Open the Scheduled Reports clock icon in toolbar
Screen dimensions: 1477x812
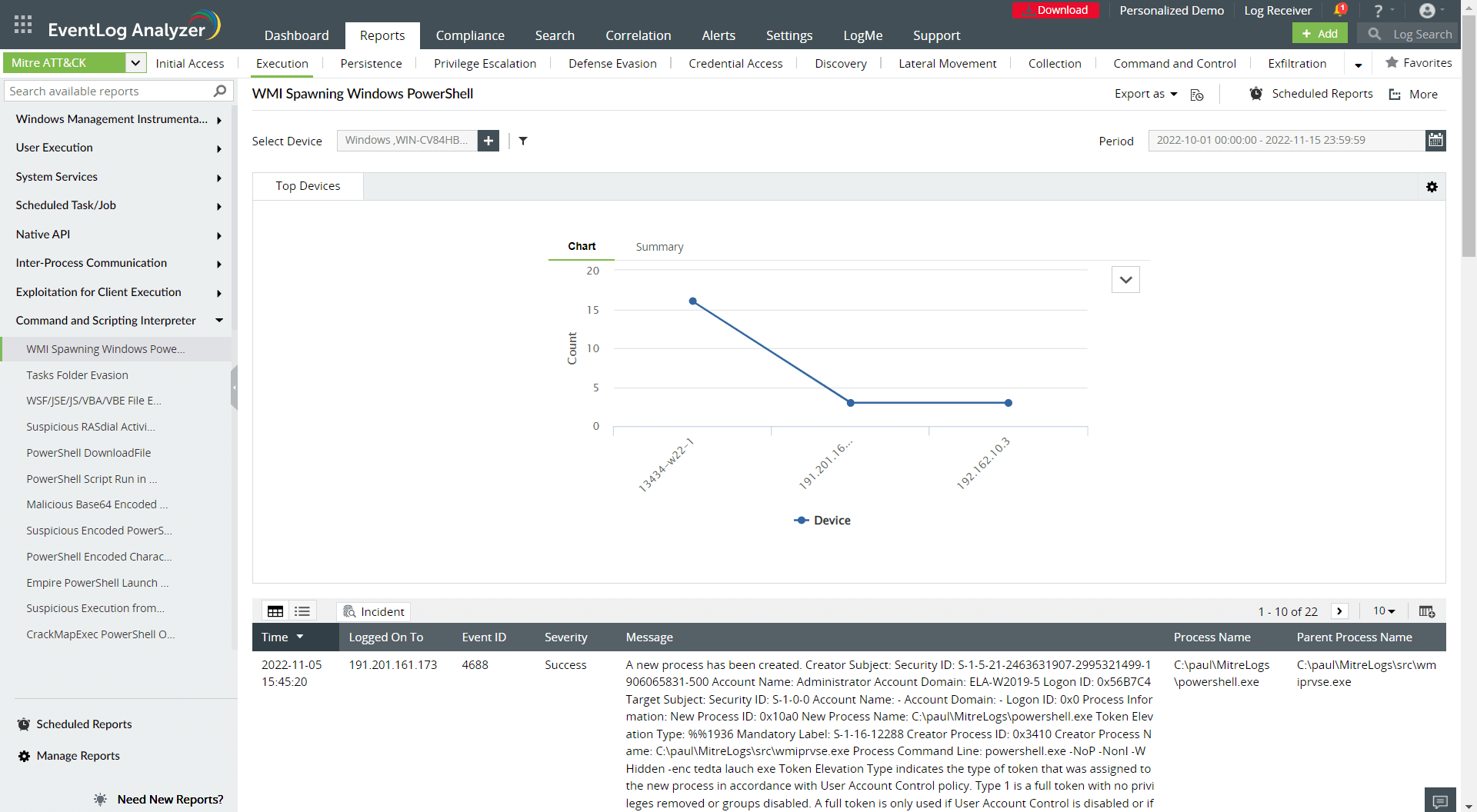(1256, 94)
